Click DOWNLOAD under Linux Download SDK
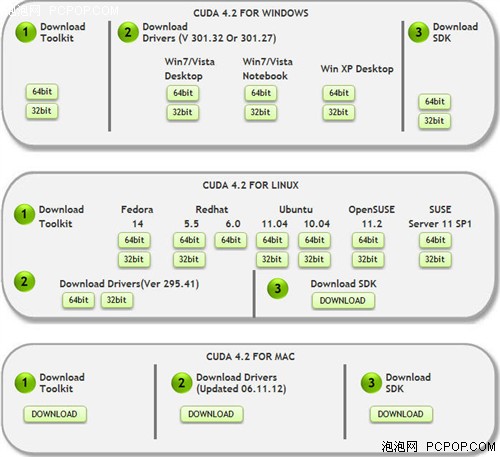Viewport: 500px width, 457px height. coord(343,301)
